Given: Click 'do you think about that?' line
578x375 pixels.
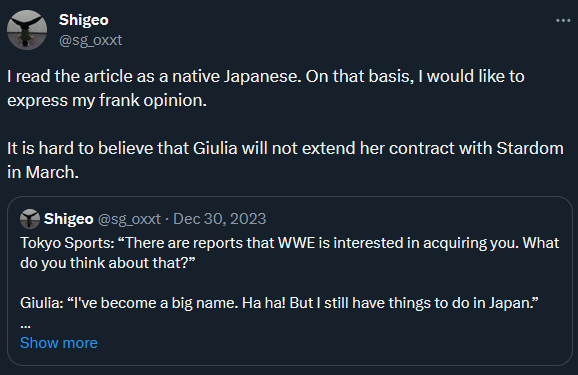Looking at the screenshot, I should 108,263.
